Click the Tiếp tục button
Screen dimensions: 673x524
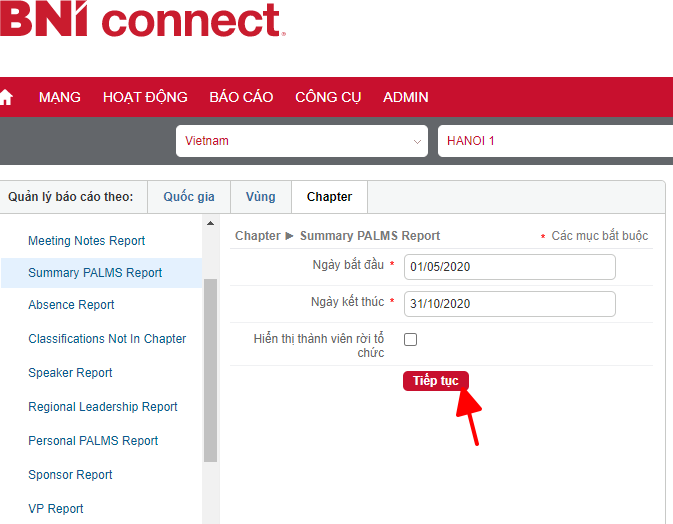(436, 381)
